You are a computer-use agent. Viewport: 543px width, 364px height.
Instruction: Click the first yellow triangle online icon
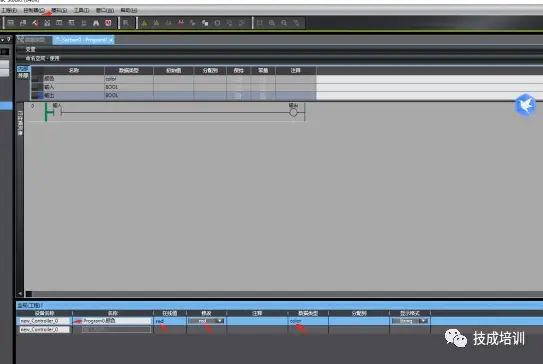144,23
